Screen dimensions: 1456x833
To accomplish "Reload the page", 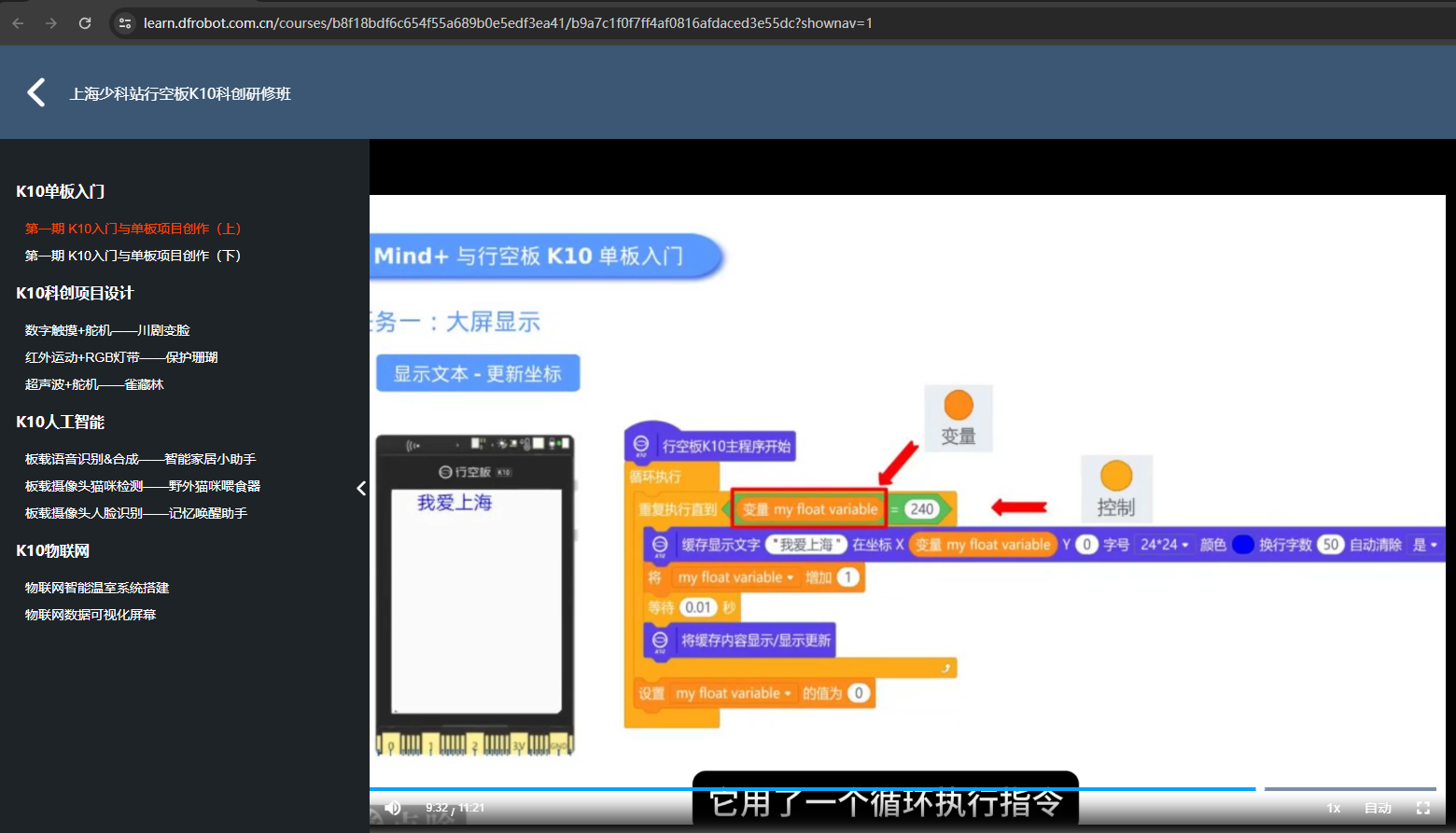I will (x=85, y=23).
